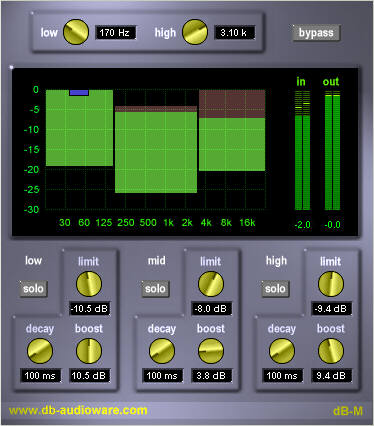
Task: Click the high band limit knob
Action: pos(331,284)
